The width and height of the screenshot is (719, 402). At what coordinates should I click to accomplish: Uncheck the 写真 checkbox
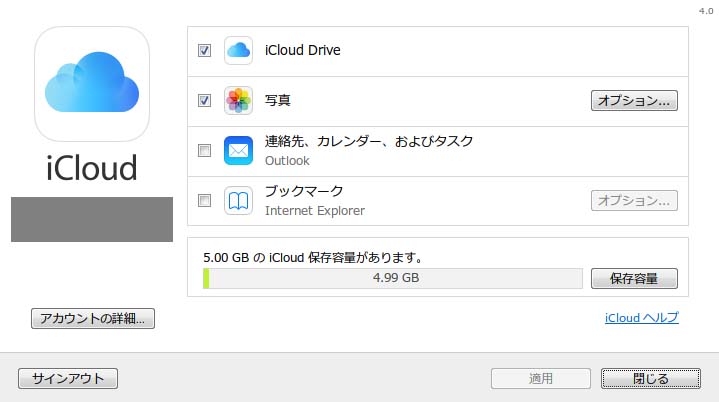(205, 100)
